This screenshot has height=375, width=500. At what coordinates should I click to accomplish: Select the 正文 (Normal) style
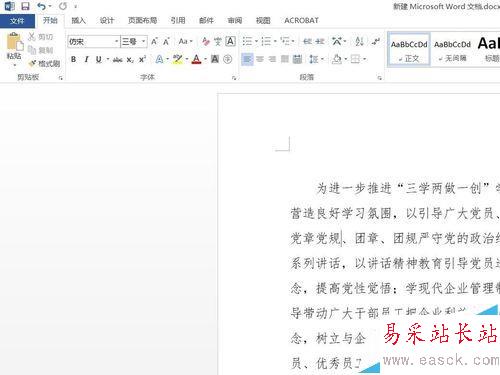tap(409, 50)
